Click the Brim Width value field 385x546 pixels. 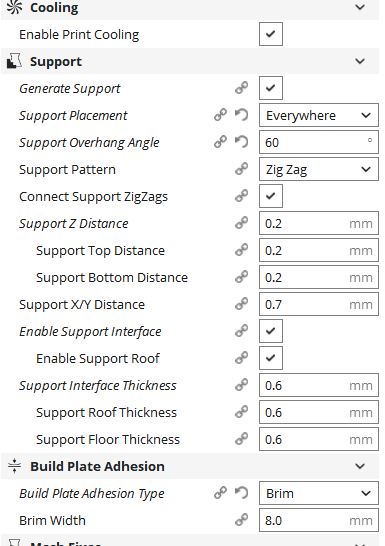point(319,520)
